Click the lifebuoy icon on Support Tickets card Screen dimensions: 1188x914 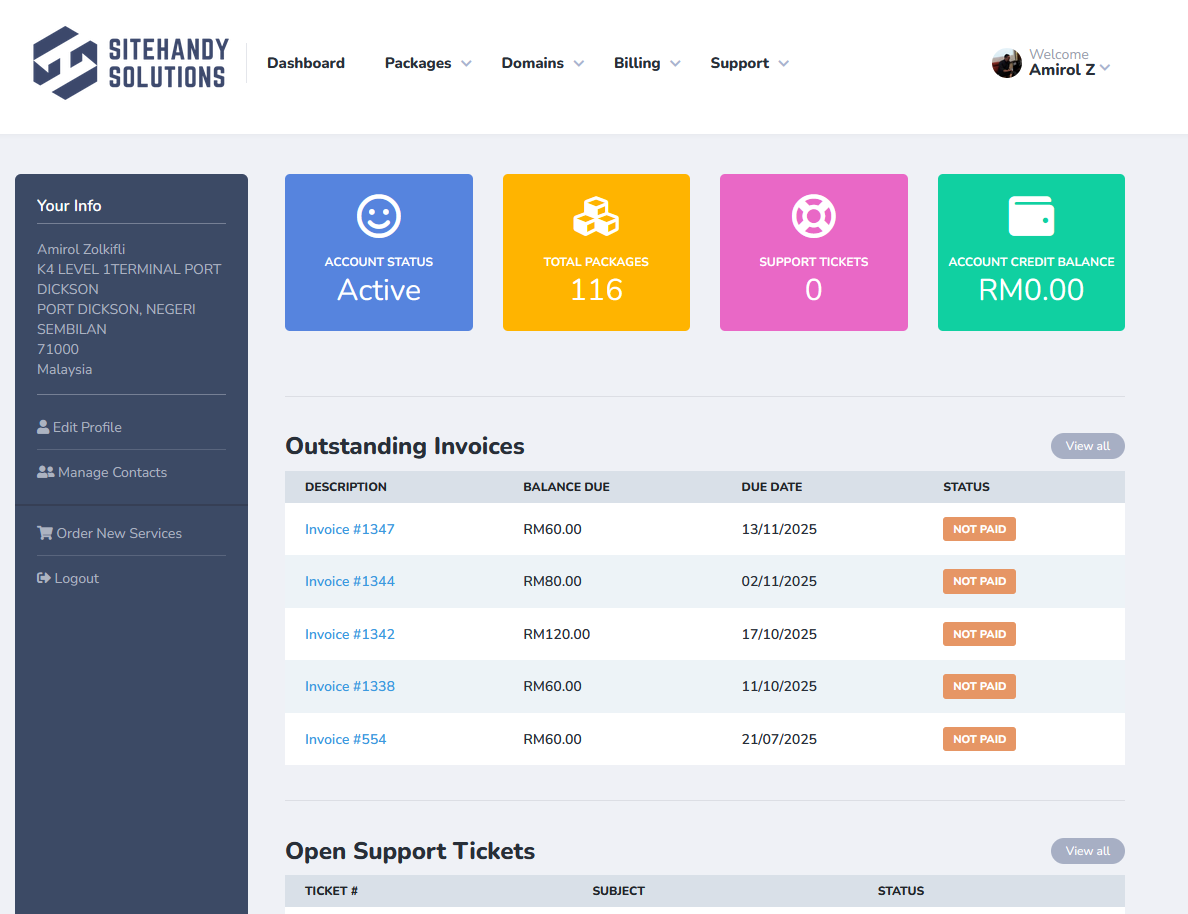pyautogui.click(x=813, y=214)
